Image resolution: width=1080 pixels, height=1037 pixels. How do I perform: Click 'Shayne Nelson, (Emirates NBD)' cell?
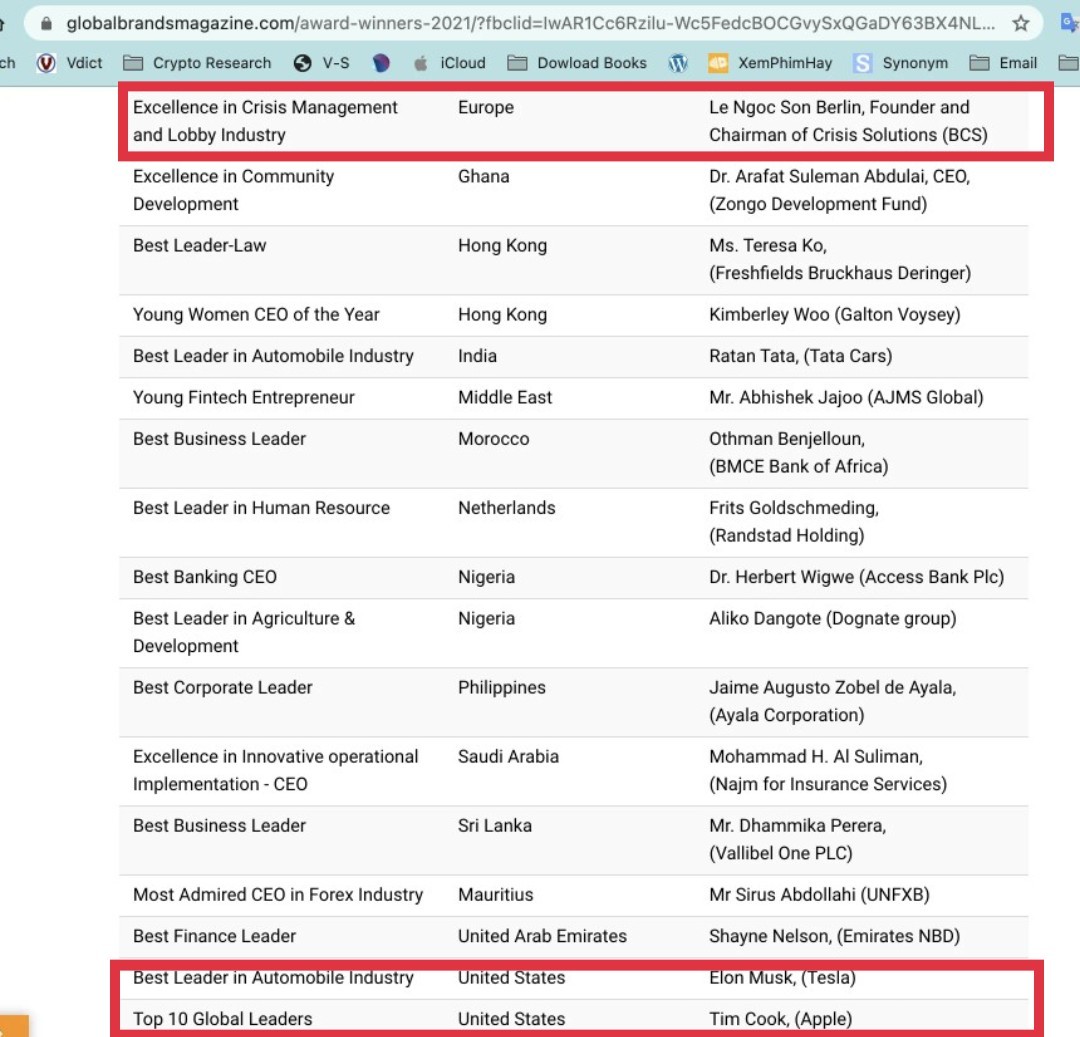834,936
